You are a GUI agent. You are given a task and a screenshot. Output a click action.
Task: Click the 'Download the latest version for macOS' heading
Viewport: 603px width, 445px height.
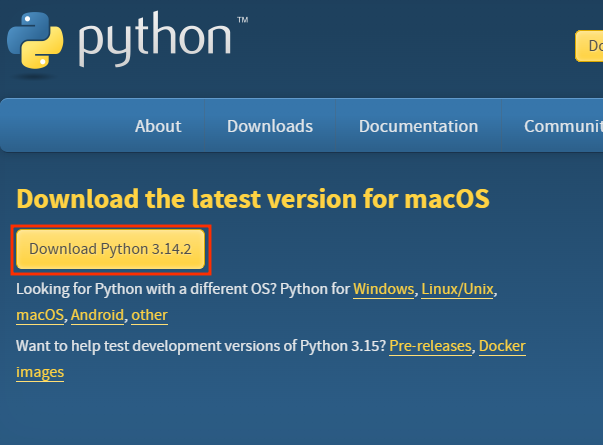(x=253, y=198)
